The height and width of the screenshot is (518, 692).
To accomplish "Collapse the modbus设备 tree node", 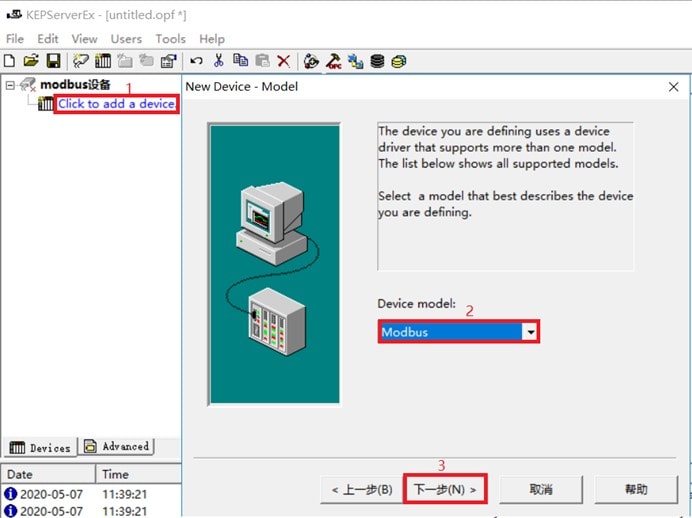I will tap(10, 85).
